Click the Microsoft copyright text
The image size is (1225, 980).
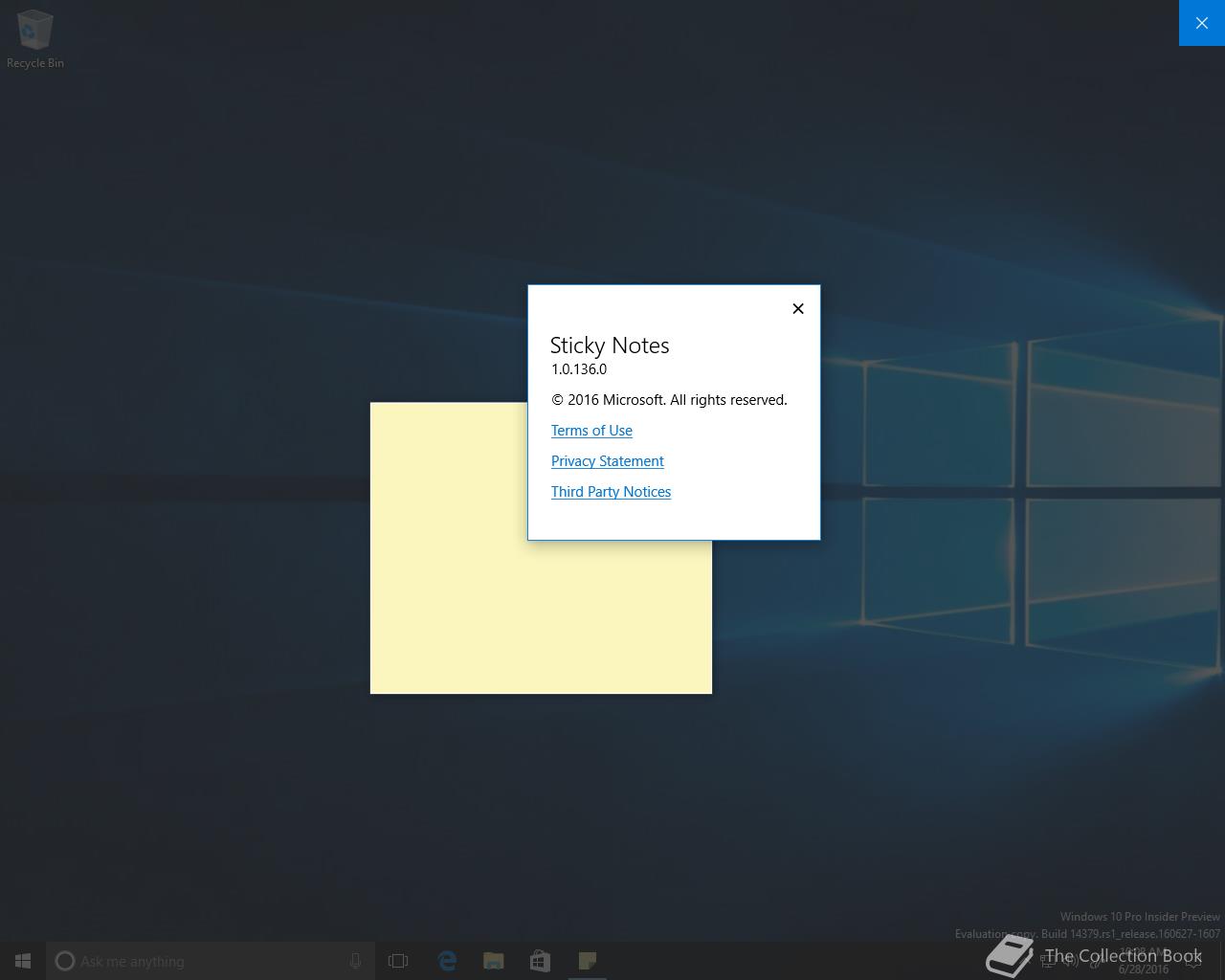point(669,400)
